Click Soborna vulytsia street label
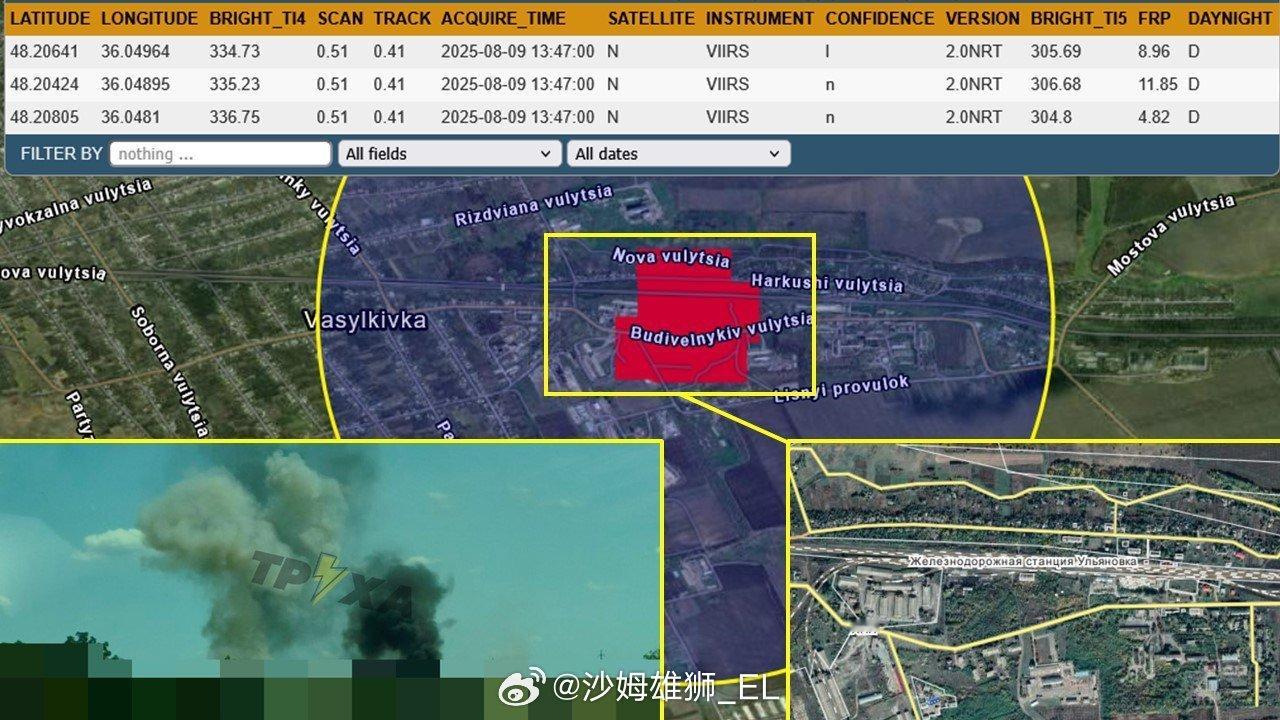The width and height of the screenshot is (1280, 720). click(x=170, y=371)
